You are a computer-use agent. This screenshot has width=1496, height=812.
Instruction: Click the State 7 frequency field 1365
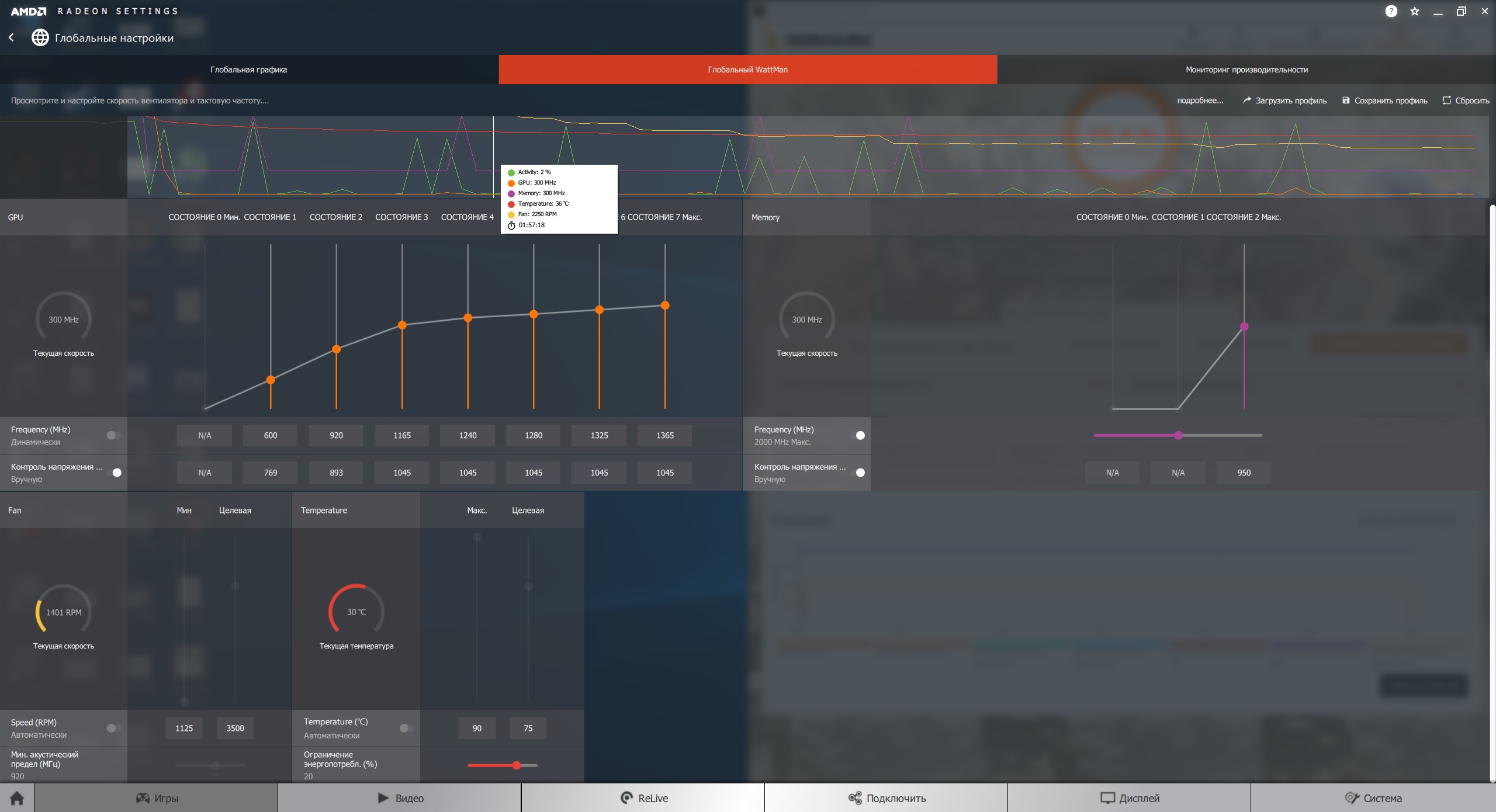tap(664, 435)
